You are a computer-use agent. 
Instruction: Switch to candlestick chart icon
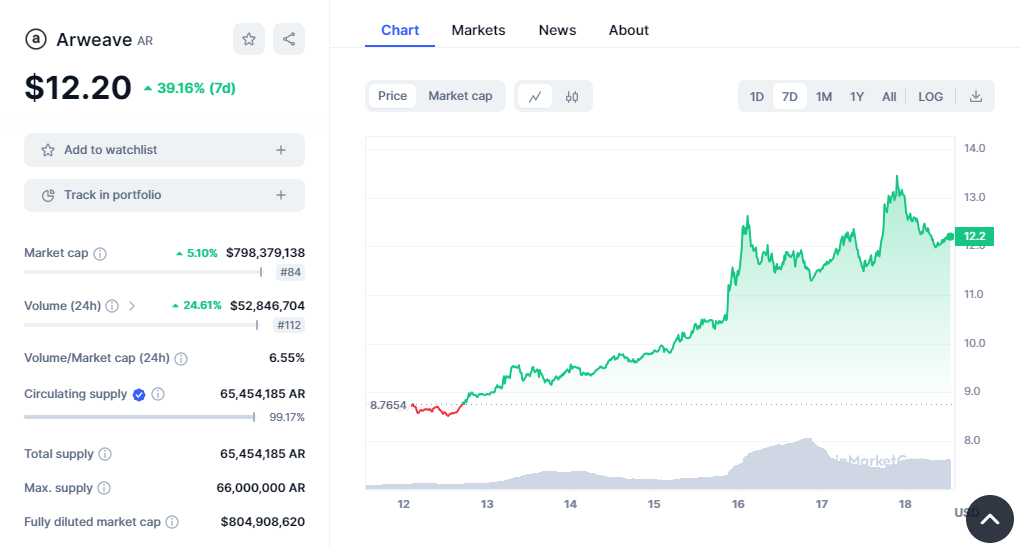tap(572, 96)
